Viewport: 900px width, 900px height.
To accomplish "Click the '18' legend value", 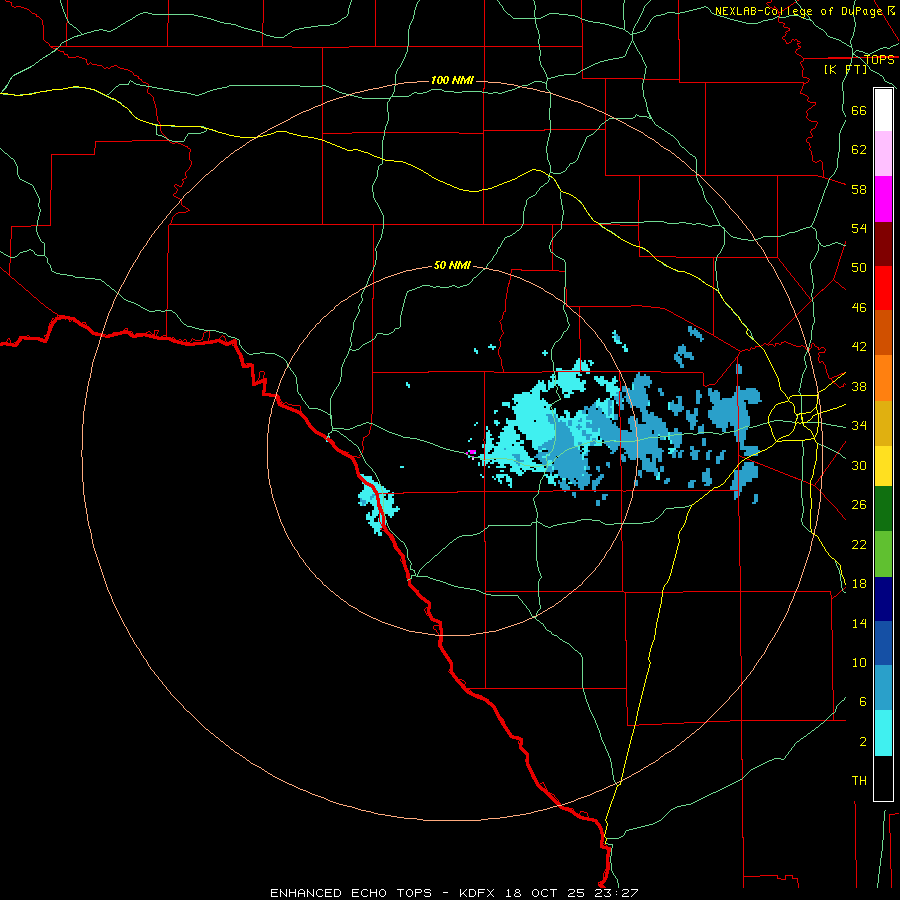I will tap(859, 584).
